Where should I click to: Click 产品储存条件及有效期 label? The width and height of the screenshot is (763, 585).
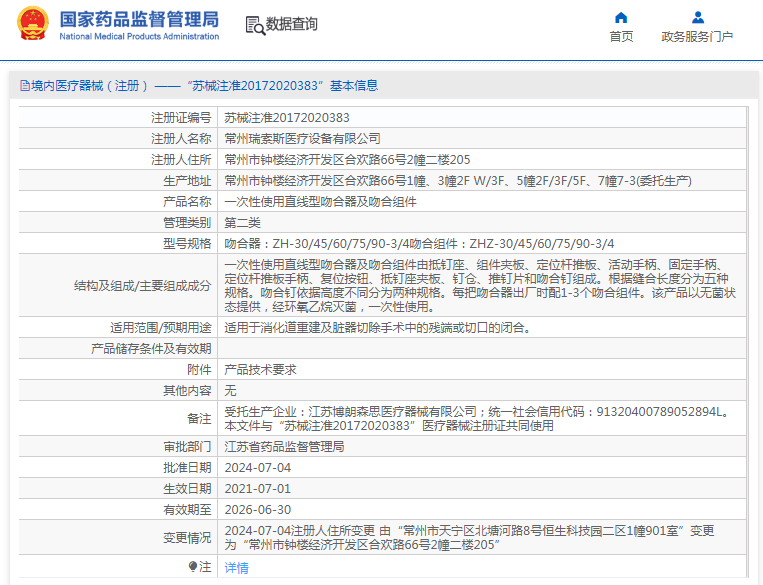151,348
